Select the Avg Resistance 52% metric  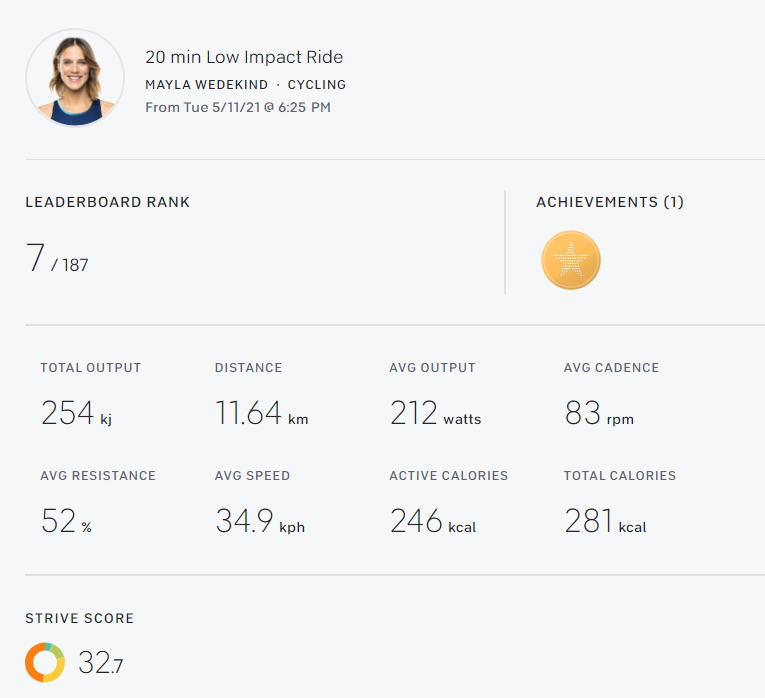pyautogui.click(x=66, y=521)
